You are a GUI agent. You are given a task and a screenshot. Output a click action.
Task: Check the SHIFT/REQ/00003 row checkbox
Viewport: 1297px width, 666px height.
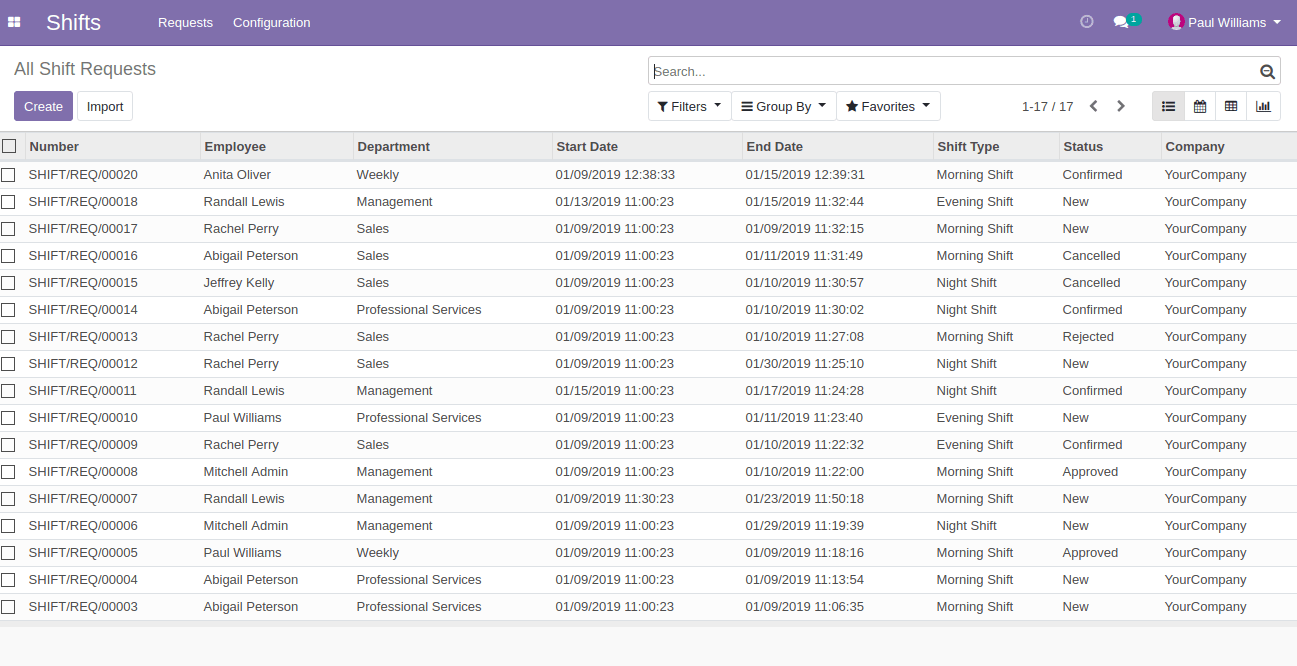click(x=8, y=607)
